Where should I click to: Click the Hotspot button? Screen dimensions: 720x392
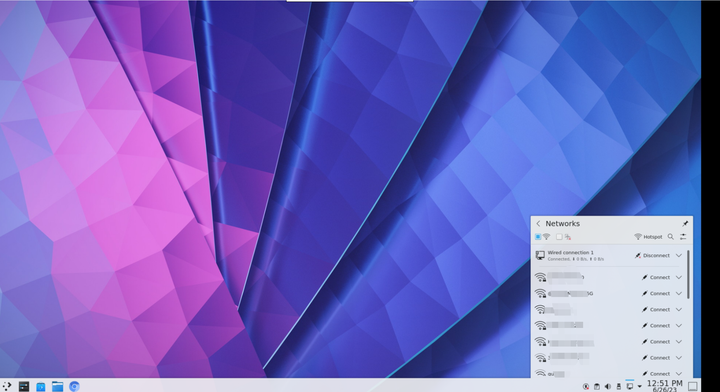648,237
